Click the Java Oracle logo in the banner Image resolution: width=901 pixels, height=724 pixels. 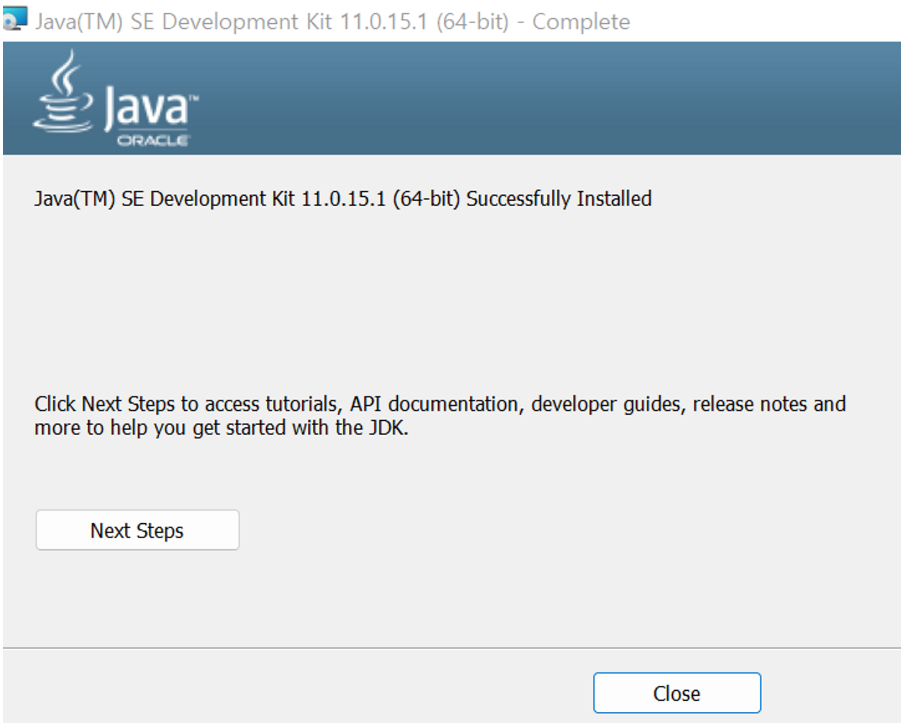[x=116, y=98]
